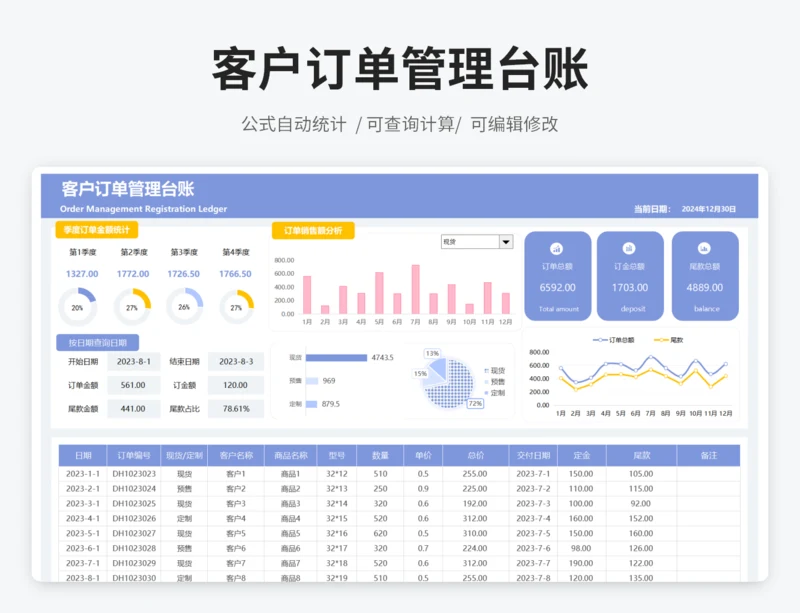Click the 2023-2-1 date cell
The image size is (800, 613).
(83, 488)
